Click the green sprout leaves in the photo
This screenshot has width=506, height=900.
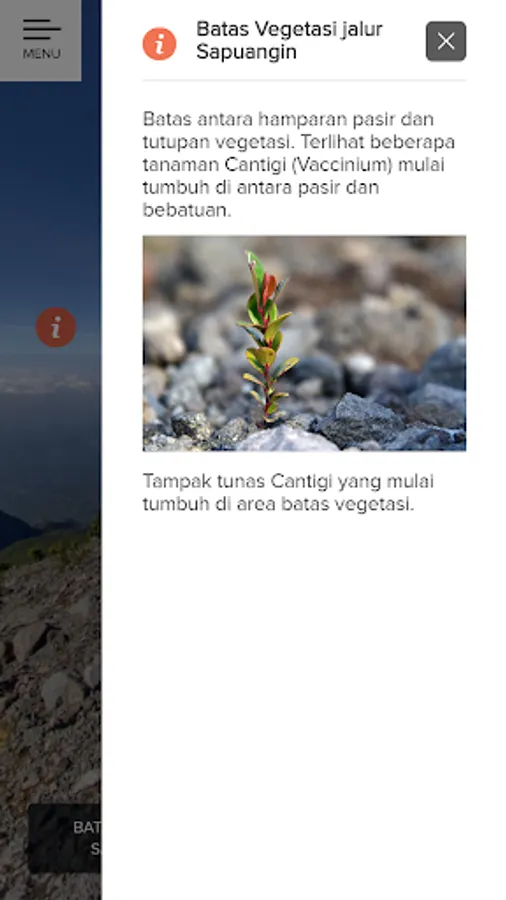coord(267,333)
